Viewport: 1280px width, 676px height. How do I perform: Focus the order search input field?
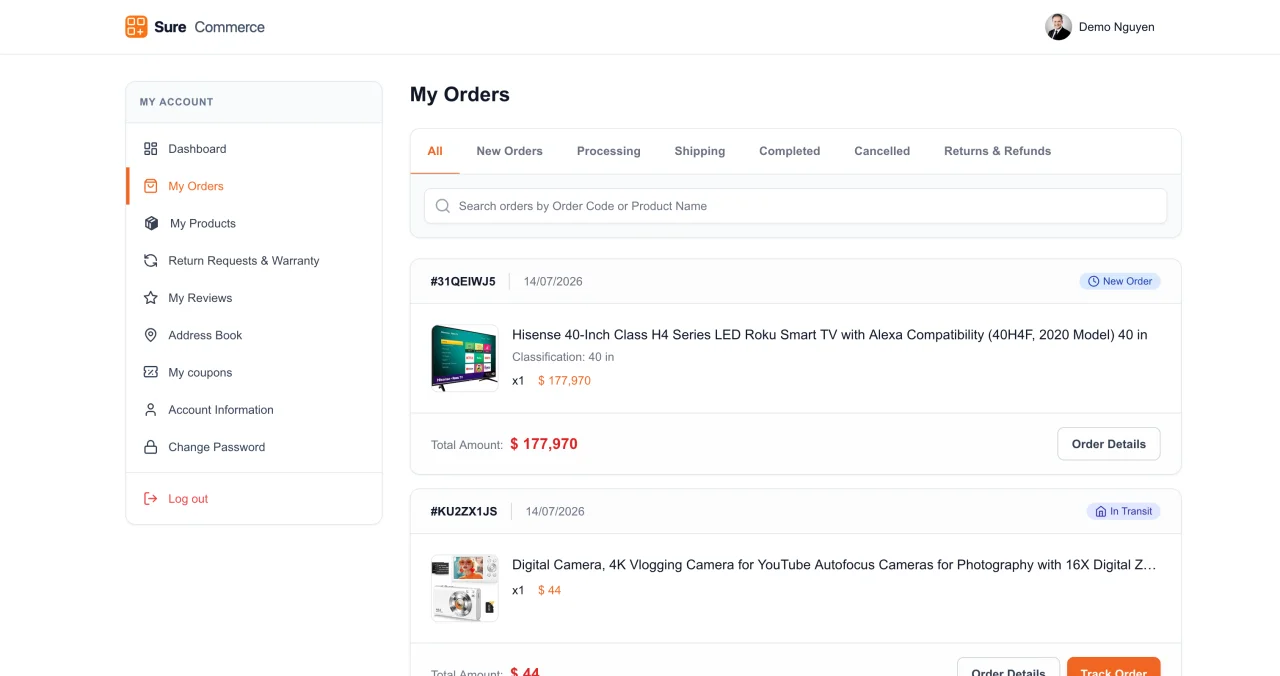tap(796, 206)
